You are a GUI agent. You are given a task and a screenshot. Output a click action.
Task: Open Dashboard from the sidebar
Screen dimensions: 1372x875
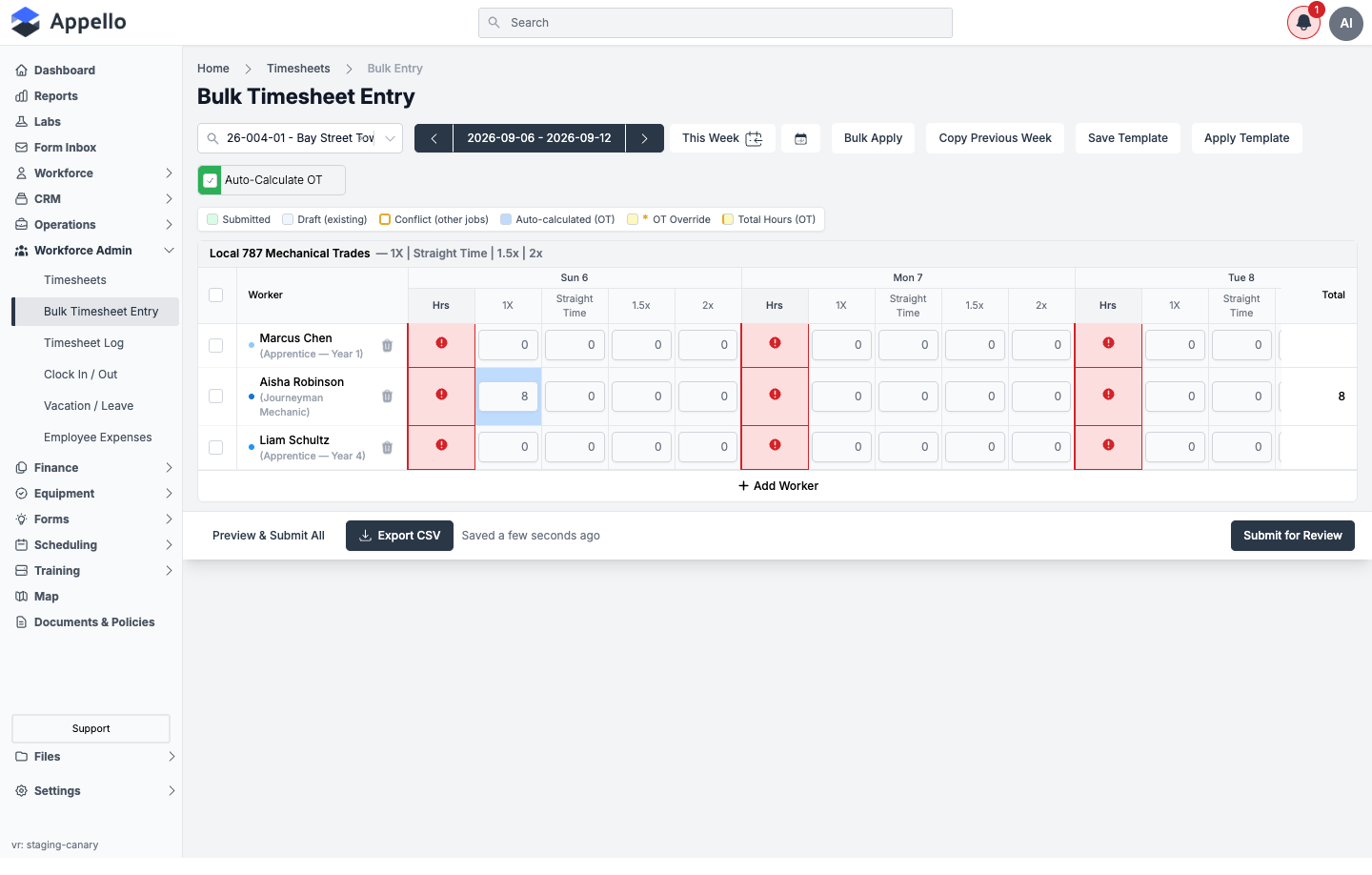(x=64, y=71)
